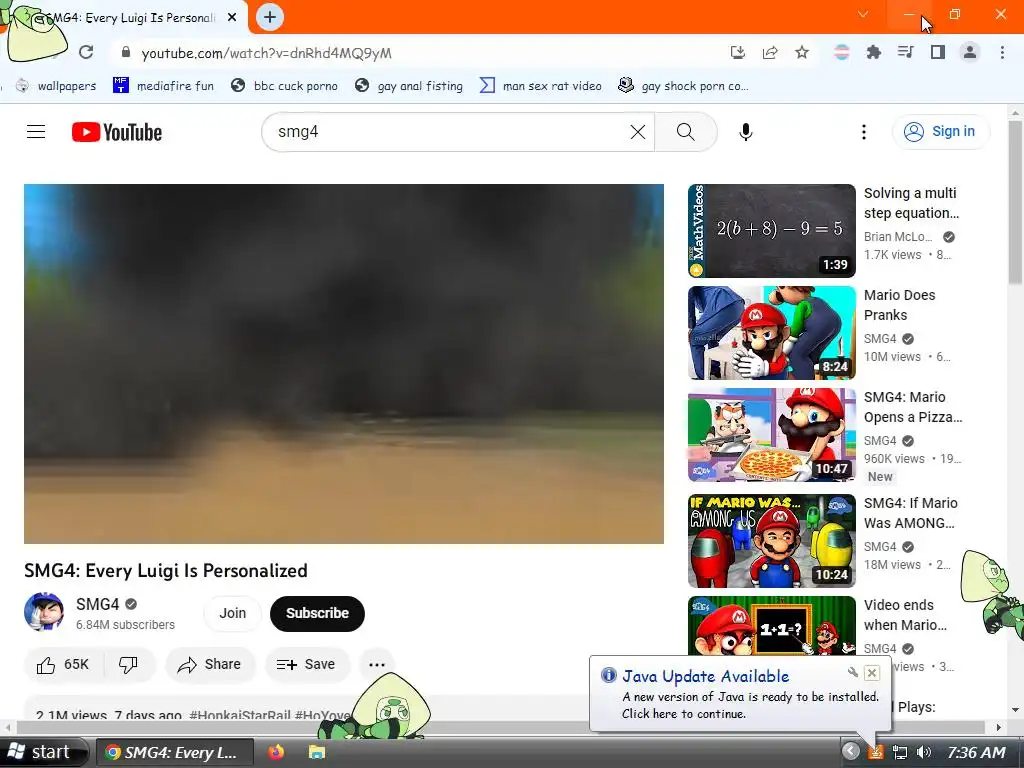Open If Mario Was AMONG US thumbnail

(771, 541)
